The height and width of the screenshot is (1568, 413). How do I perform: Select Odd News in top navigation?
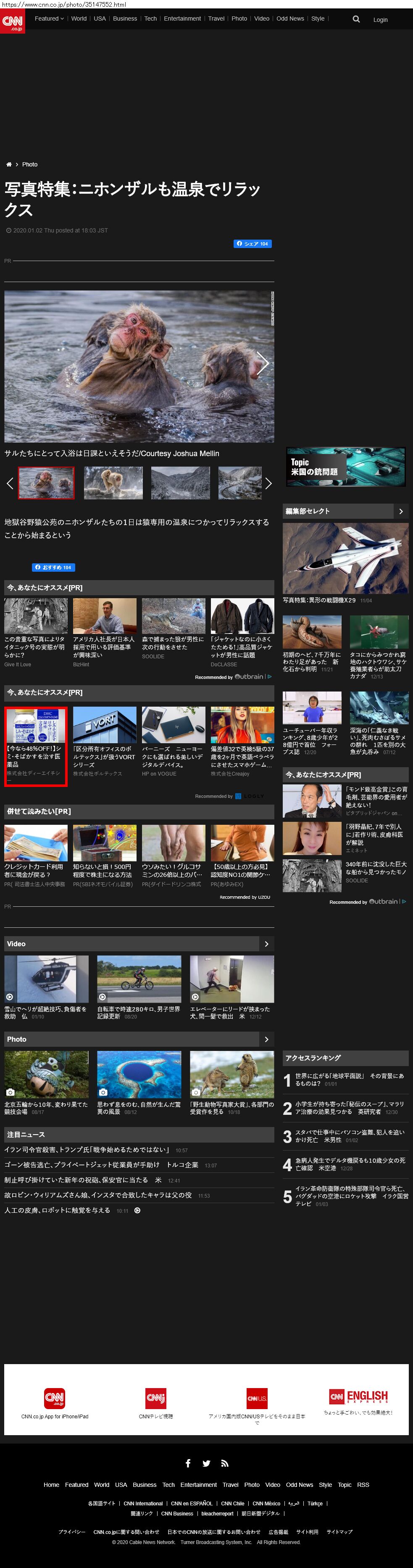[x=290, y=19]
